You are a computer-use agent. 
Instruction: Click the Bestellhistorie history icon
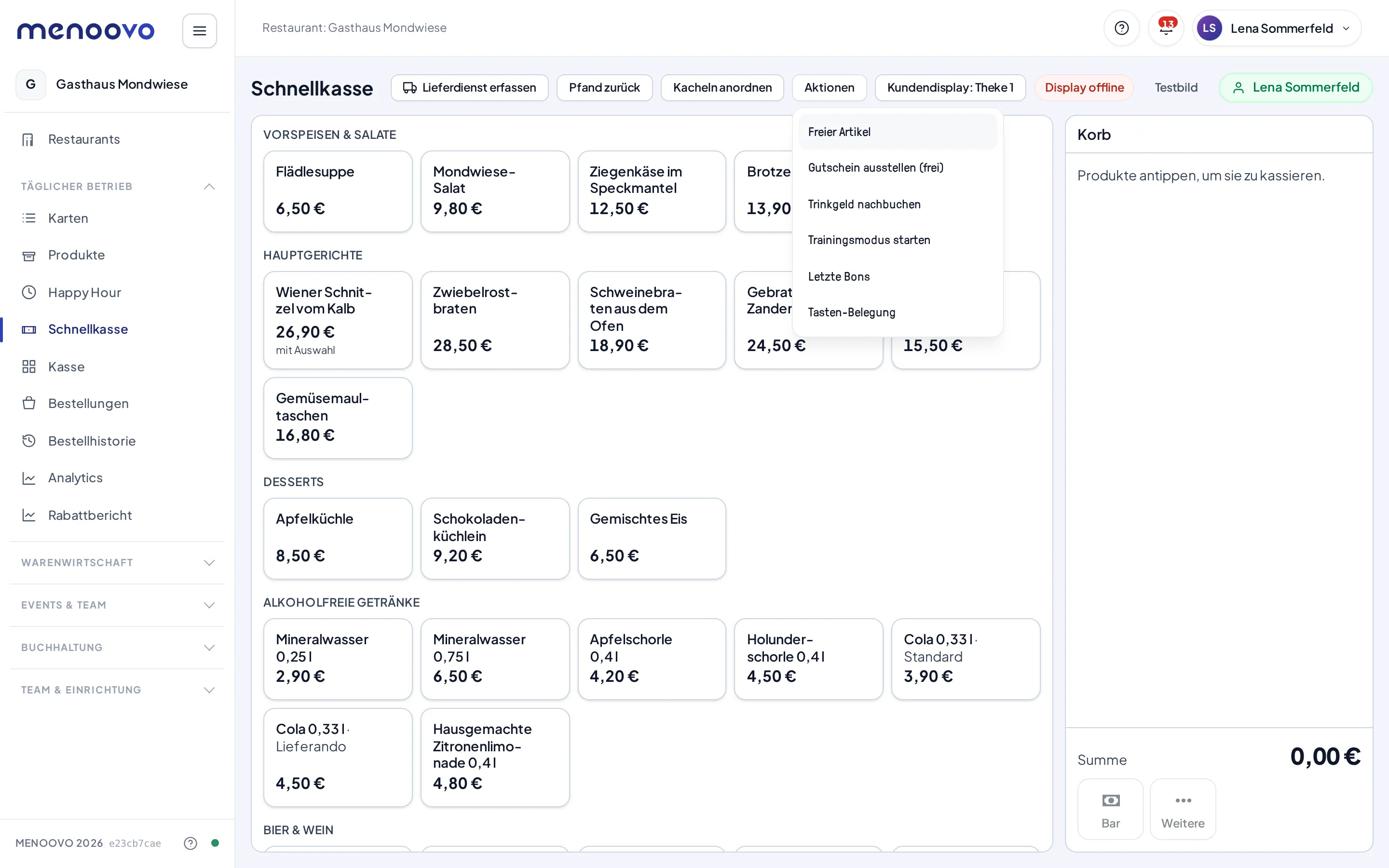coord(28,441)
